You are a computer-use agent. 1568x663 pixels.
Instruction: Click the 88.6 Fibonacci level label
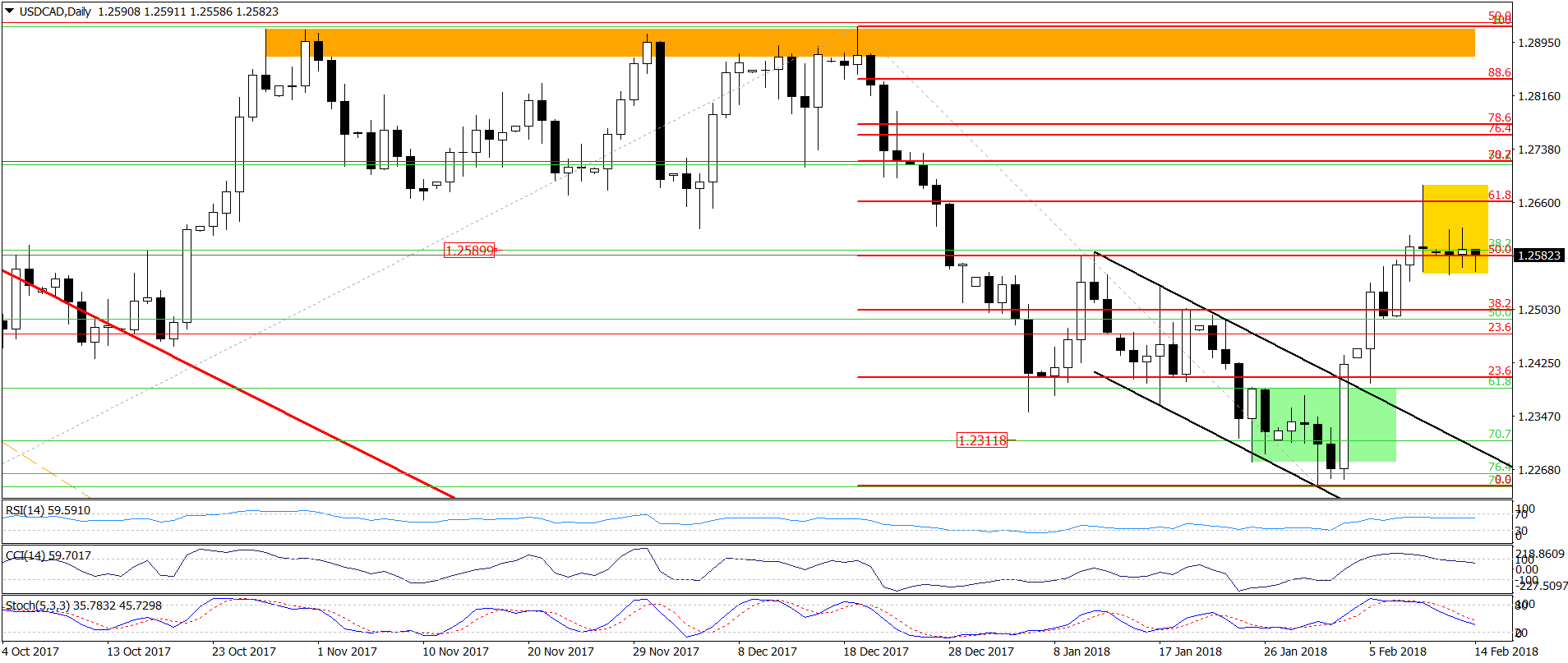(1499, 72)
